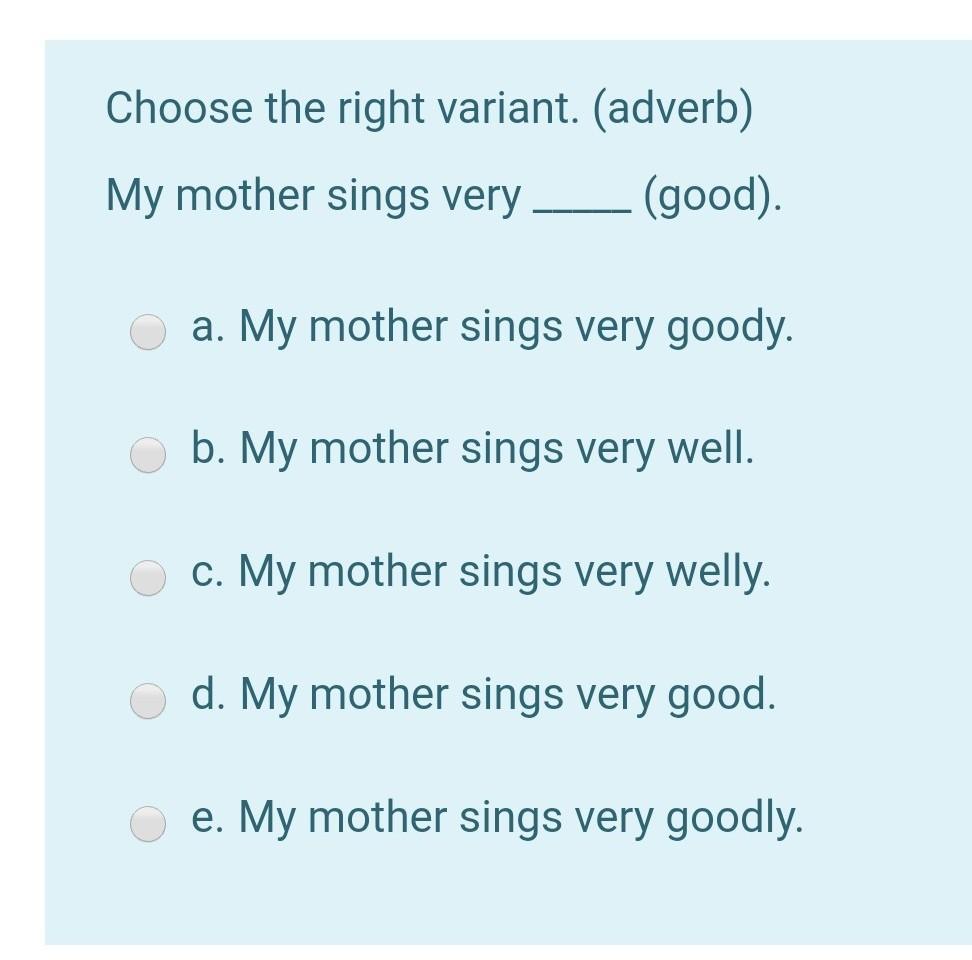Click the '(good)' hint word

click(x=712, y=197)
